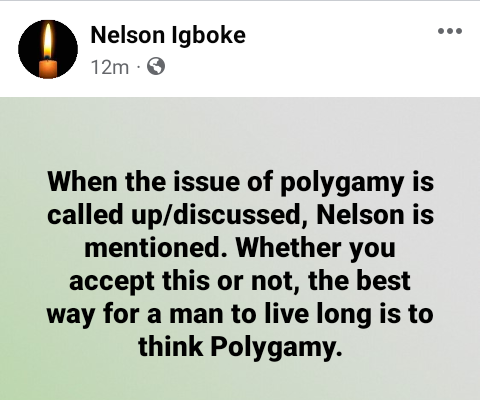The image size is (480, 400).
Task: Open the three-dot post options menu
Action: 450,31
